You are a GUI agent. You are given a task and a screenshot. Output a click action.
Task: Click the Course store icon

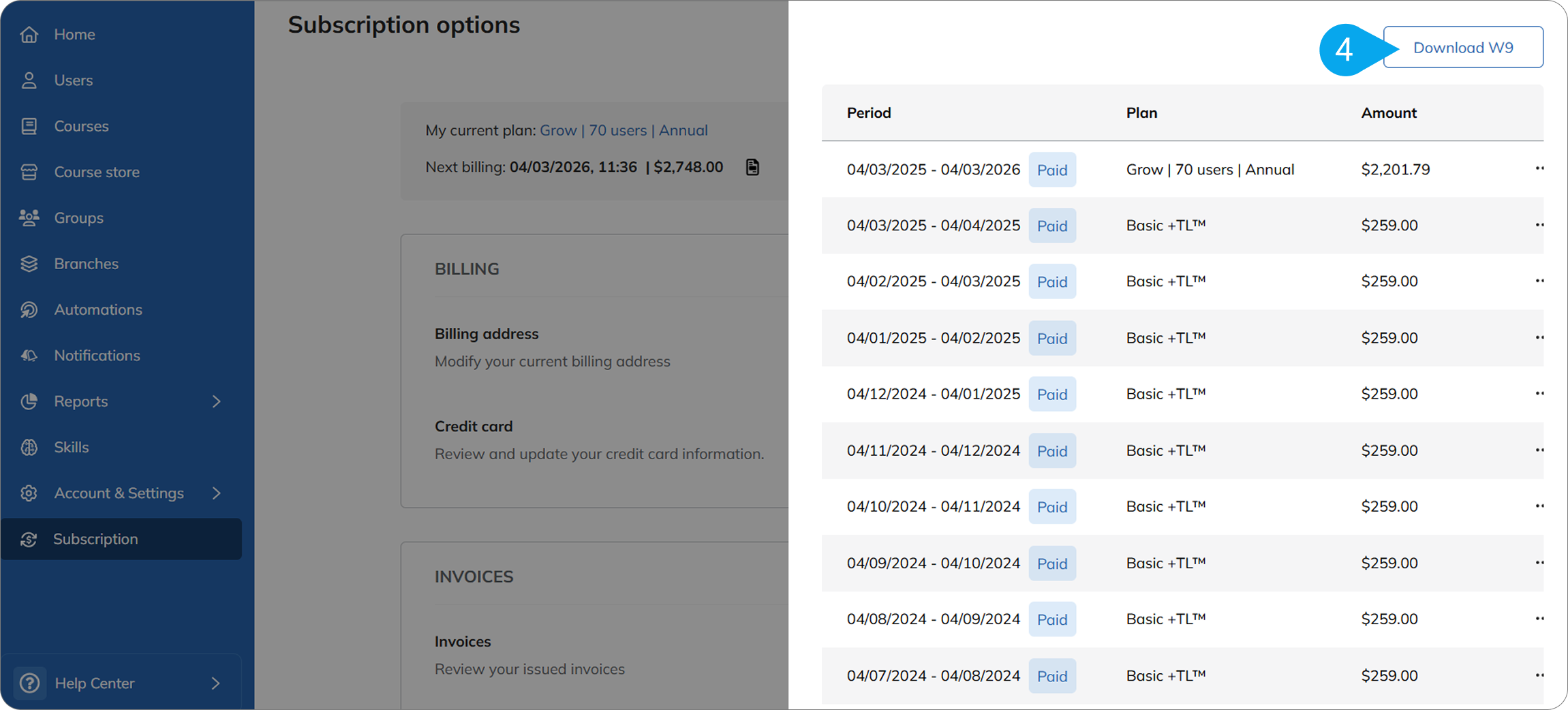pos(29,172)
